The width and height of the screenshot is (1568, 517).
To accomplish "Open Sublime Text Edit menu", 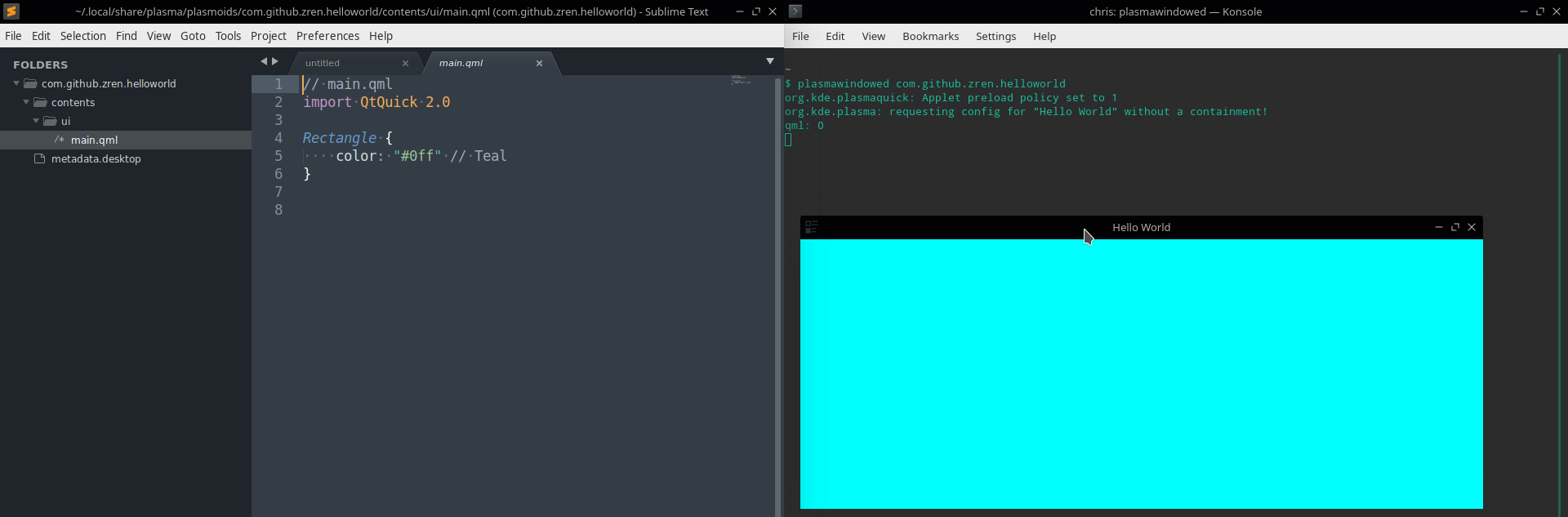I will pyautogui.click(x=41, y=36).
